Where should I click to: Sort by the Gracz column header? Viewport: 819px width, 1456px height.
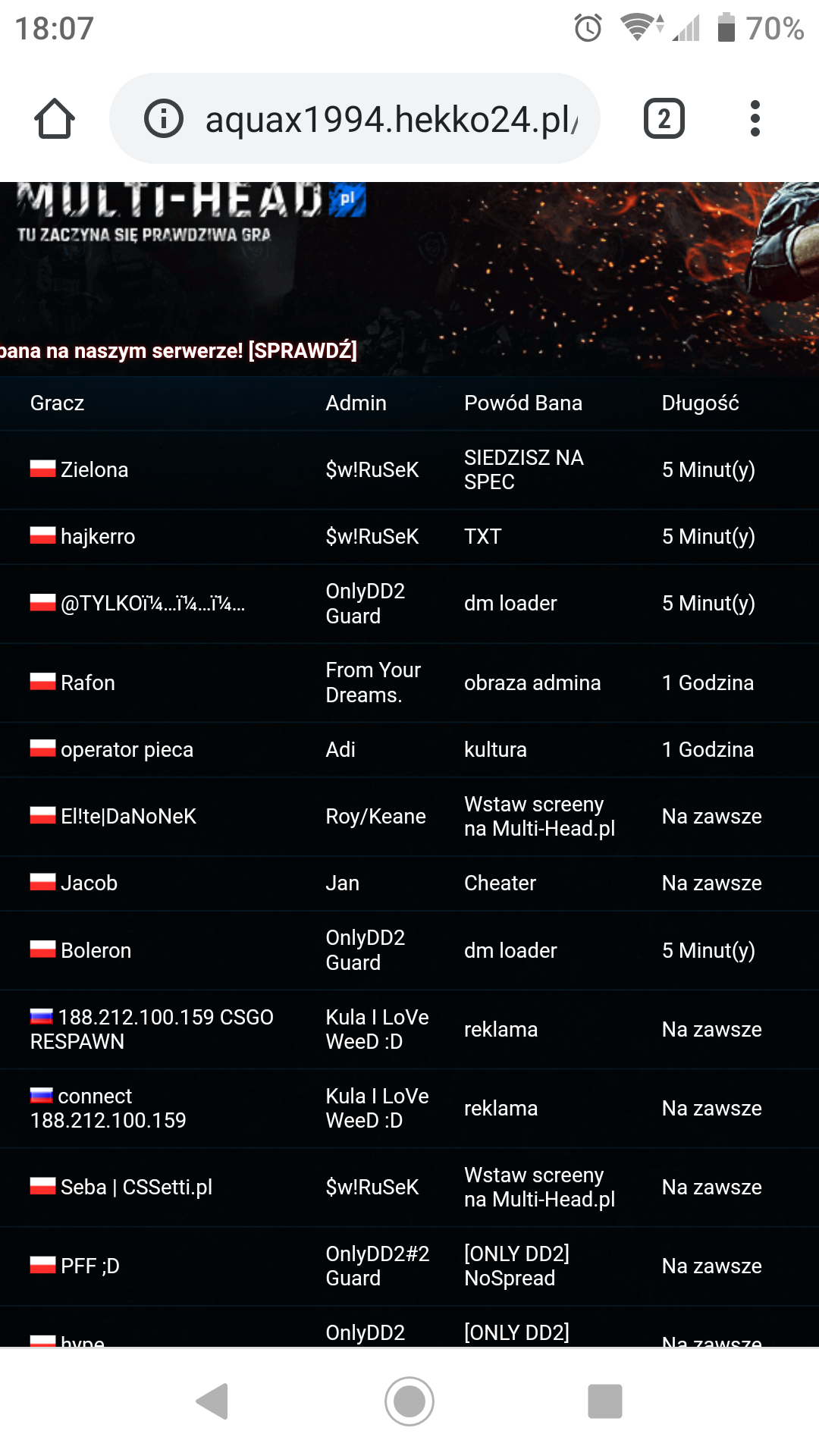[58, 403]
